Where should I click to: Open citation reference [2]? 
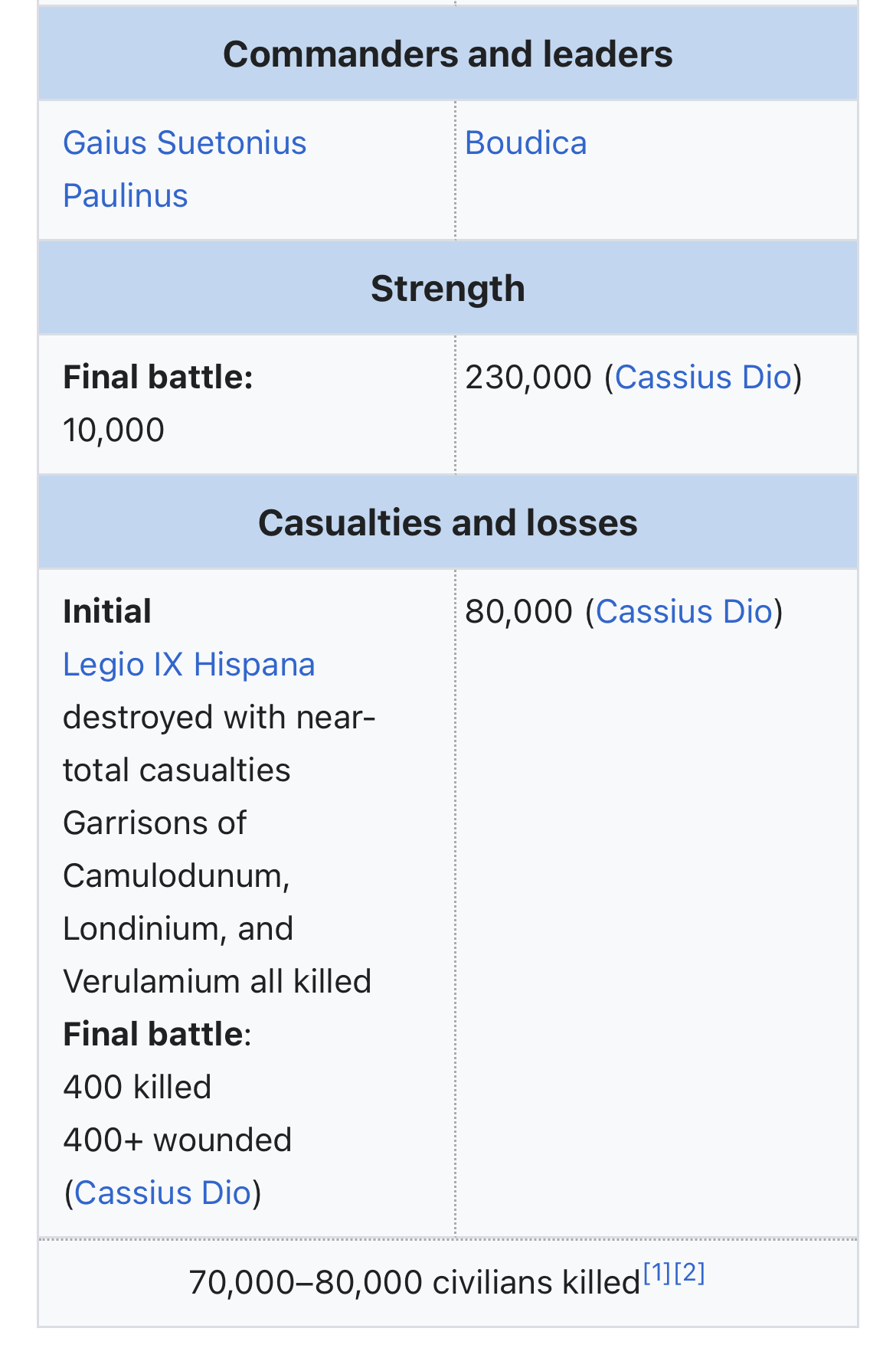coord(689,1273)
